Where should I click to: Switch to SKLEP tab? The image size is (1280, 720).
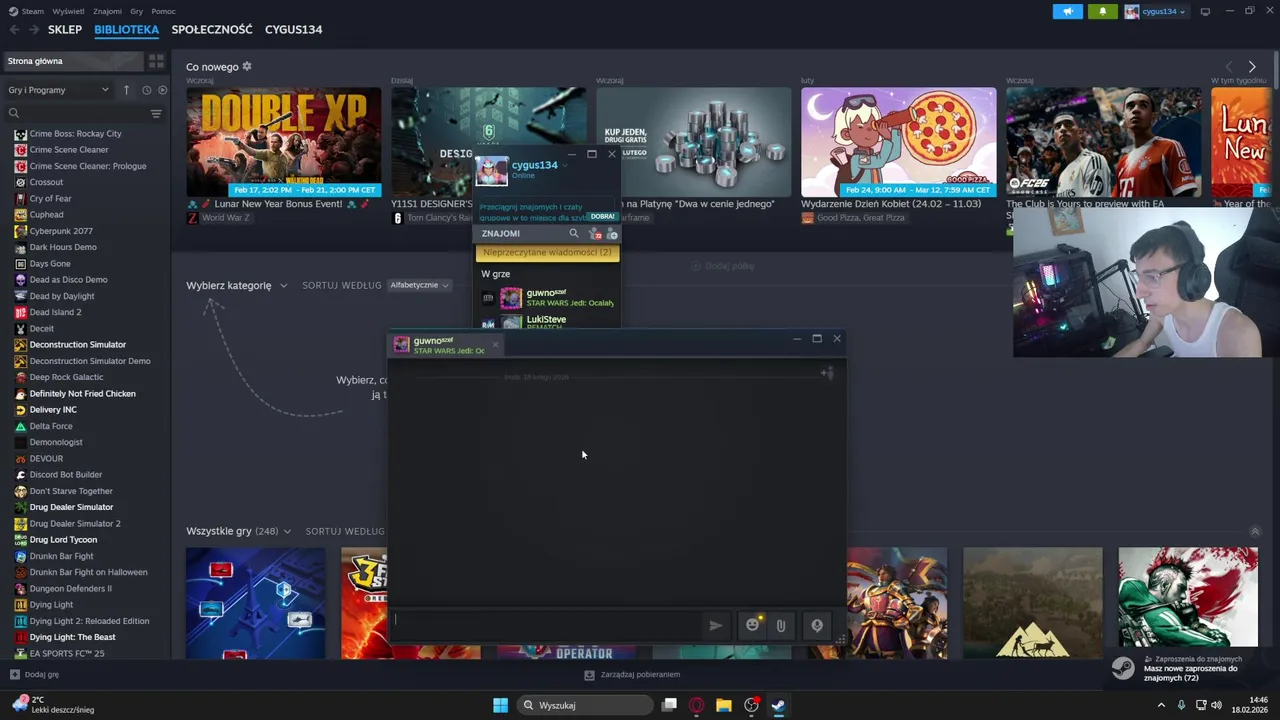click(x=65, y=30)
